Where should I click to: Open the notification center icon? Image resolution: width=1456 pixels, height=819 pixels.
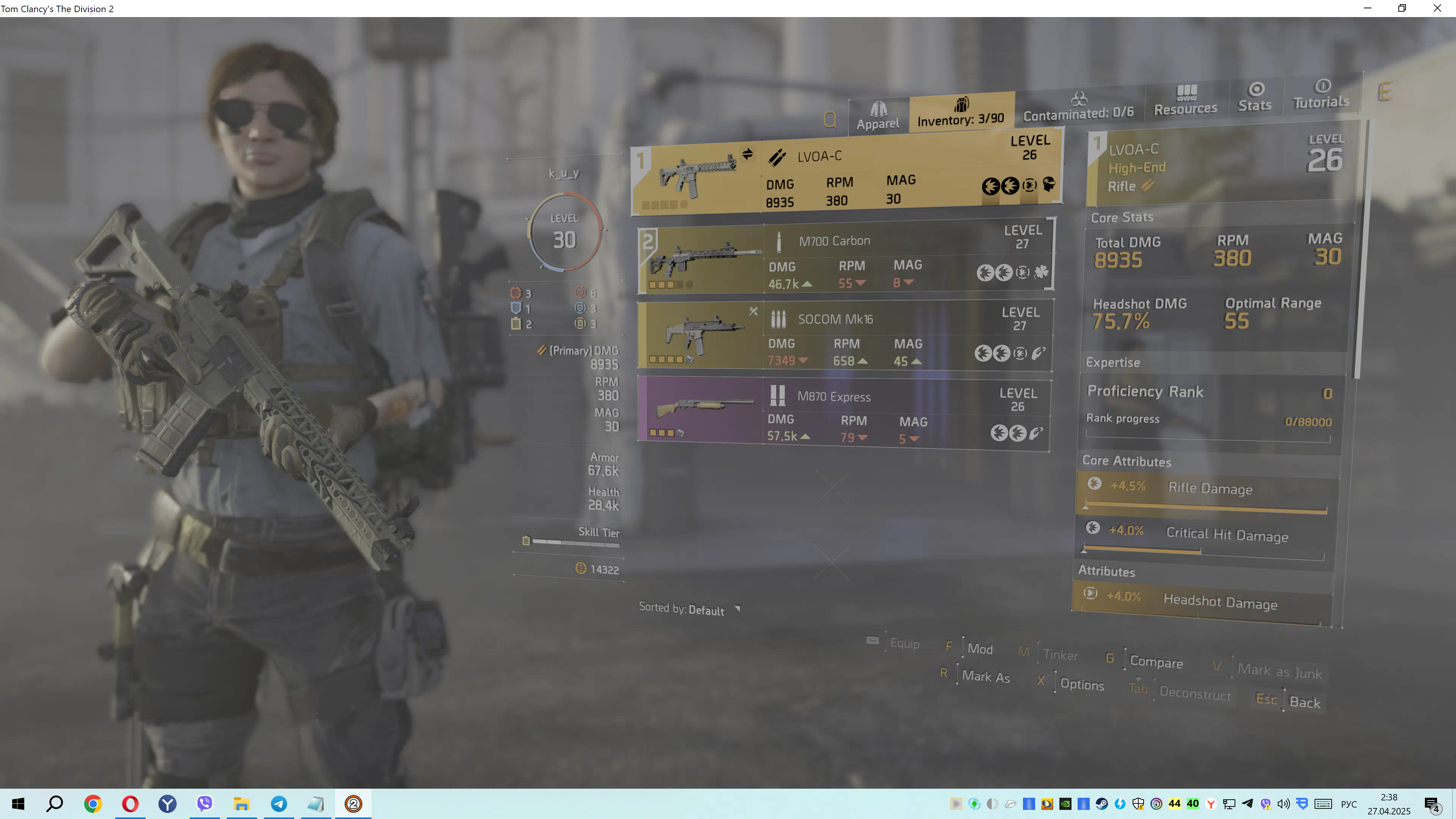click(1432, 804)
